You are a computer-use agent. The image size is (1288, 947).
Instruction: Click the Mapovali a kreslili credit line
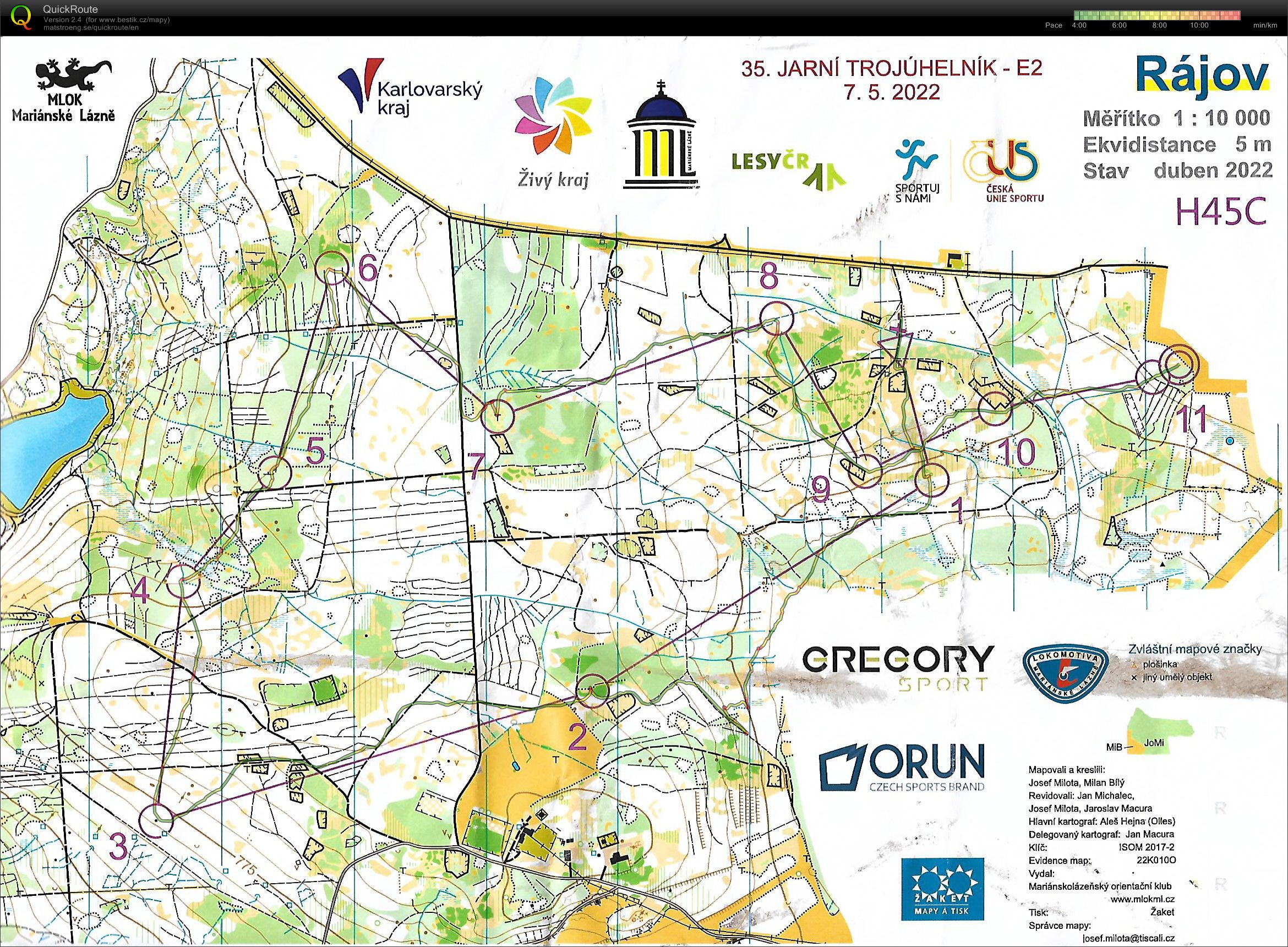[x=1067, y=770]
